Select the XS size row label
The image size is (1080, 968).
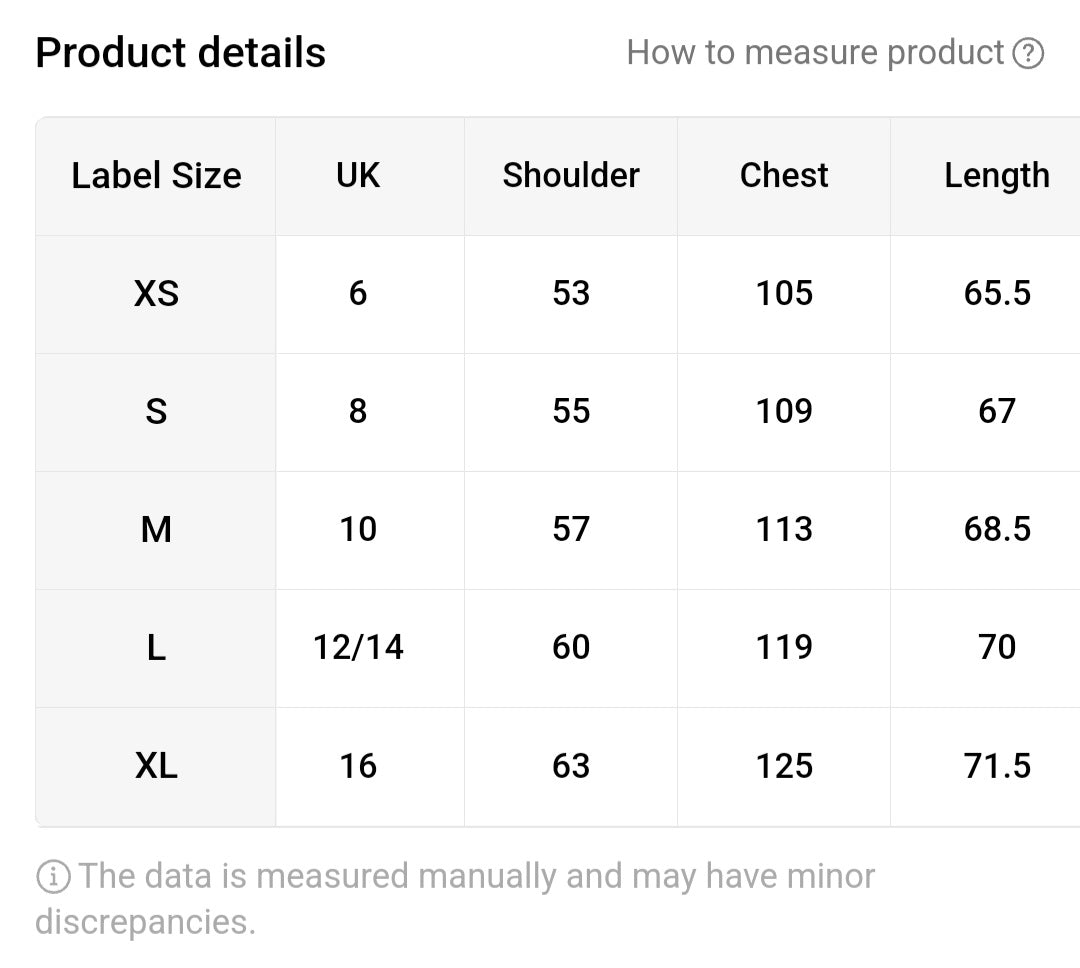coord(156,294)
